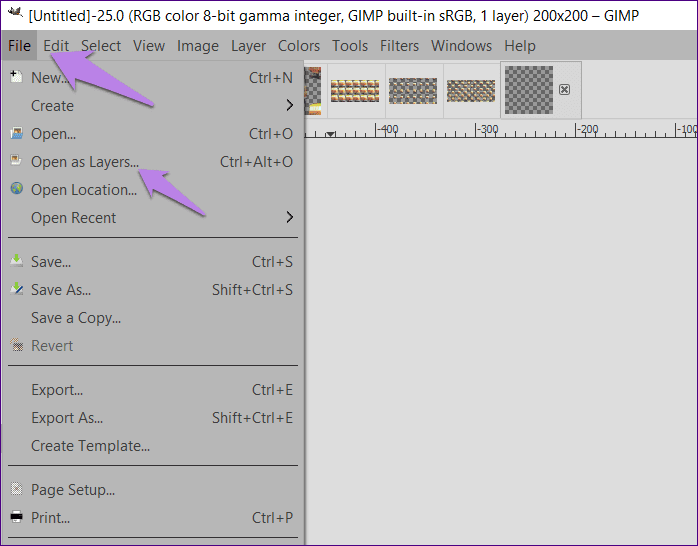Click the Open as Layers icon
Screen dimensions: 698x546
16,160
